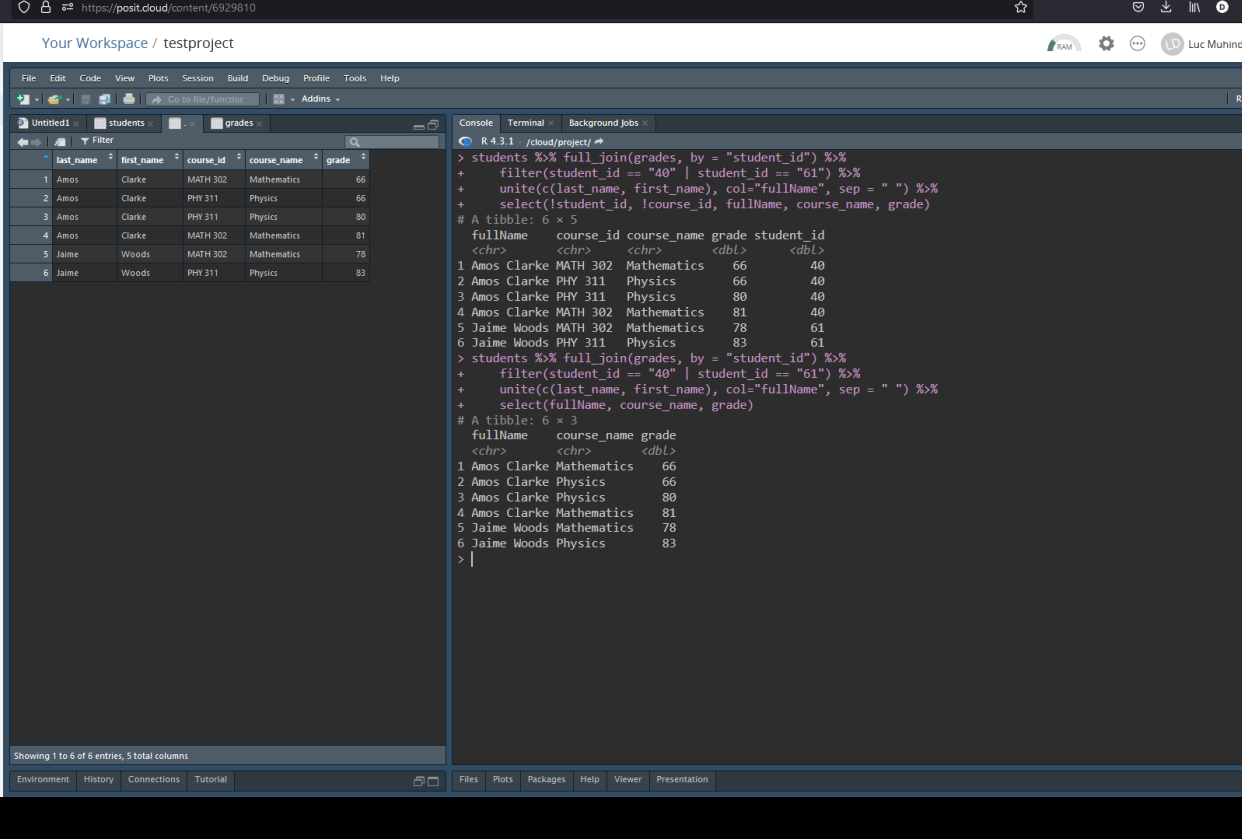
Task: Open the Viewer tab
Action: click(x=628, y=779)
